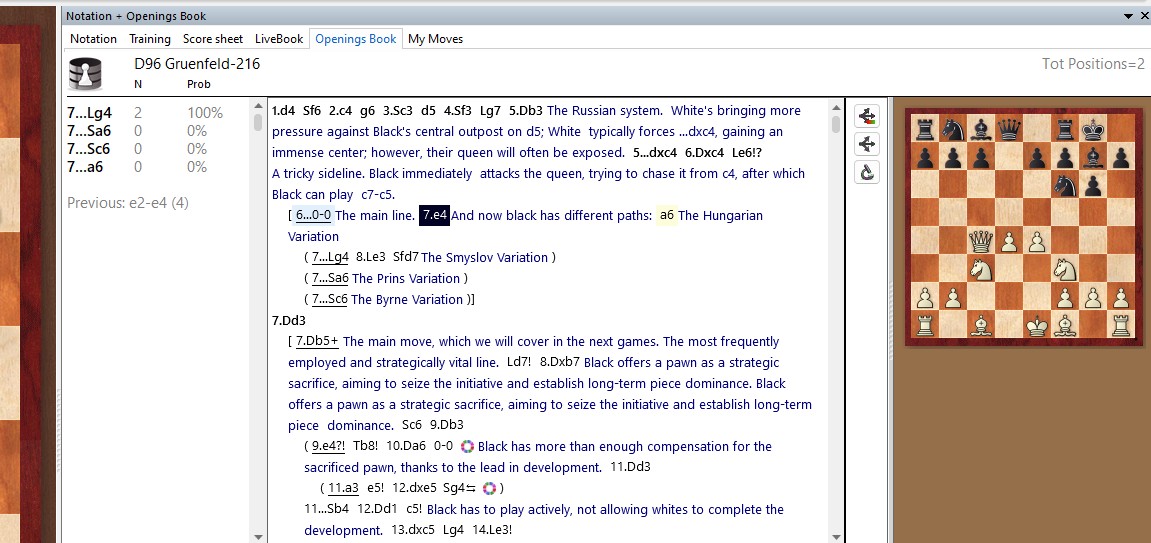
Task: Click the top arrow icon with red-green bar
Action: pos(867,117)
